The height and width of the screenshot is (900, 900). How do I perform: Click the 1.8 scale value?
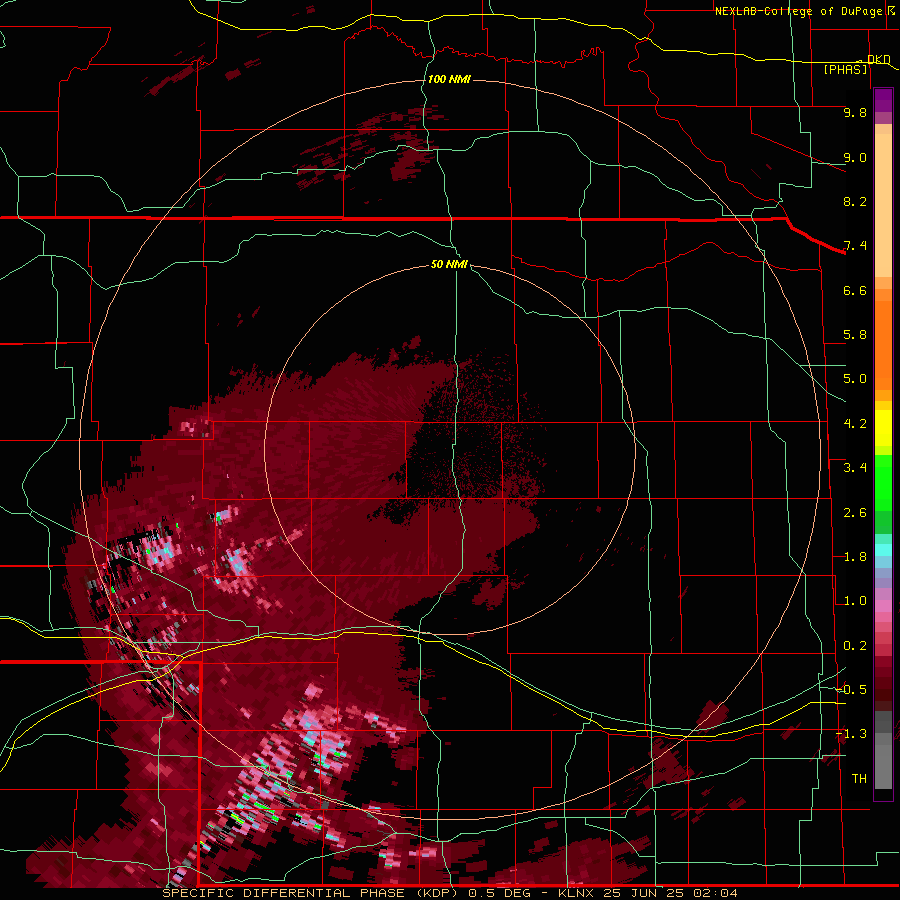[855, 557]
